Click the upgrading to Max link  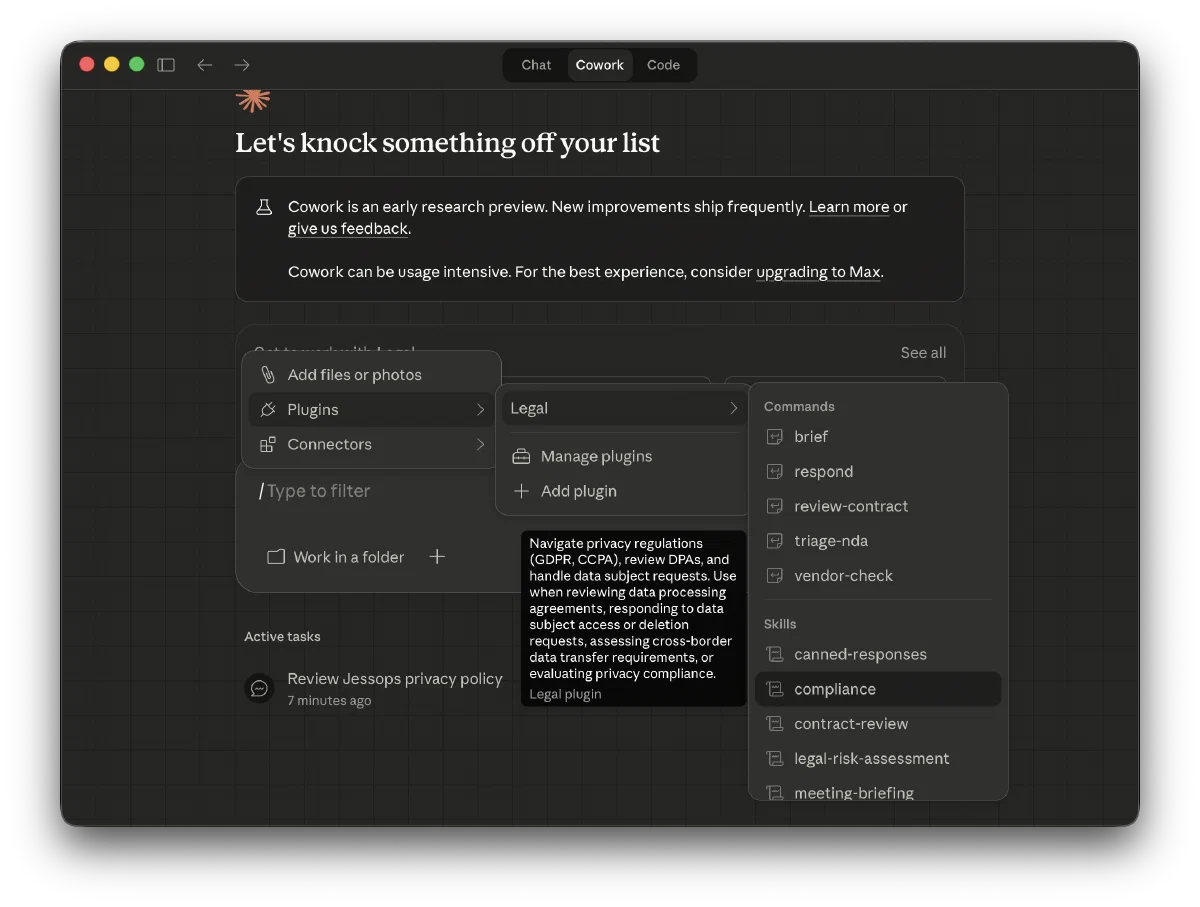(x=819, y=272)
